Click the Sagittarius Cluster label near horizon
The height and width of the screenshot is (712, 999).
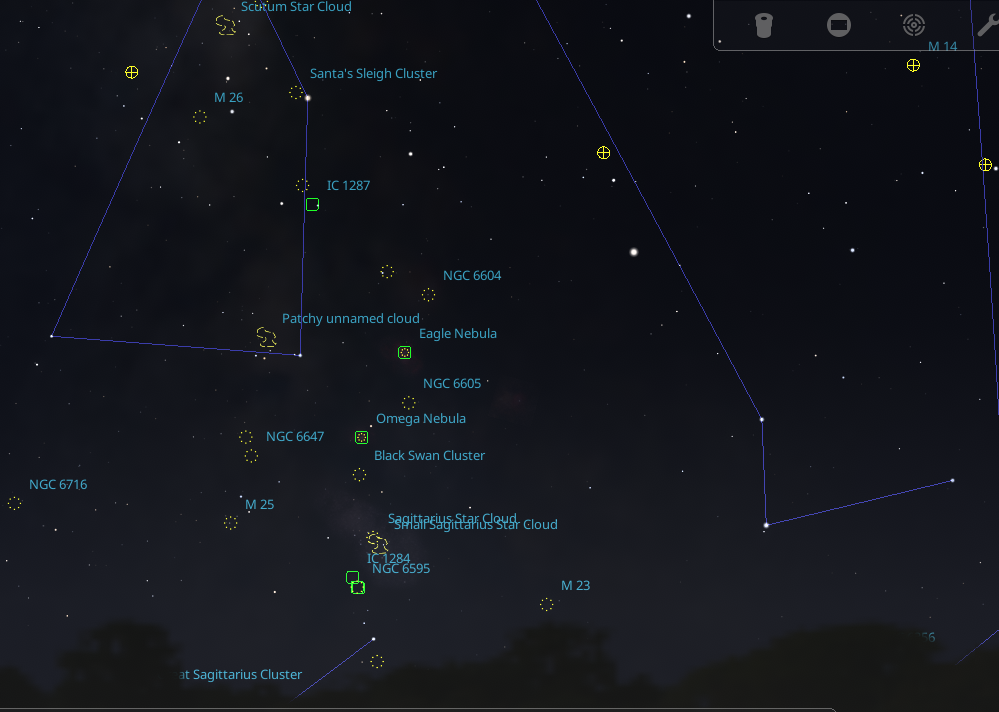pos(240,674)
